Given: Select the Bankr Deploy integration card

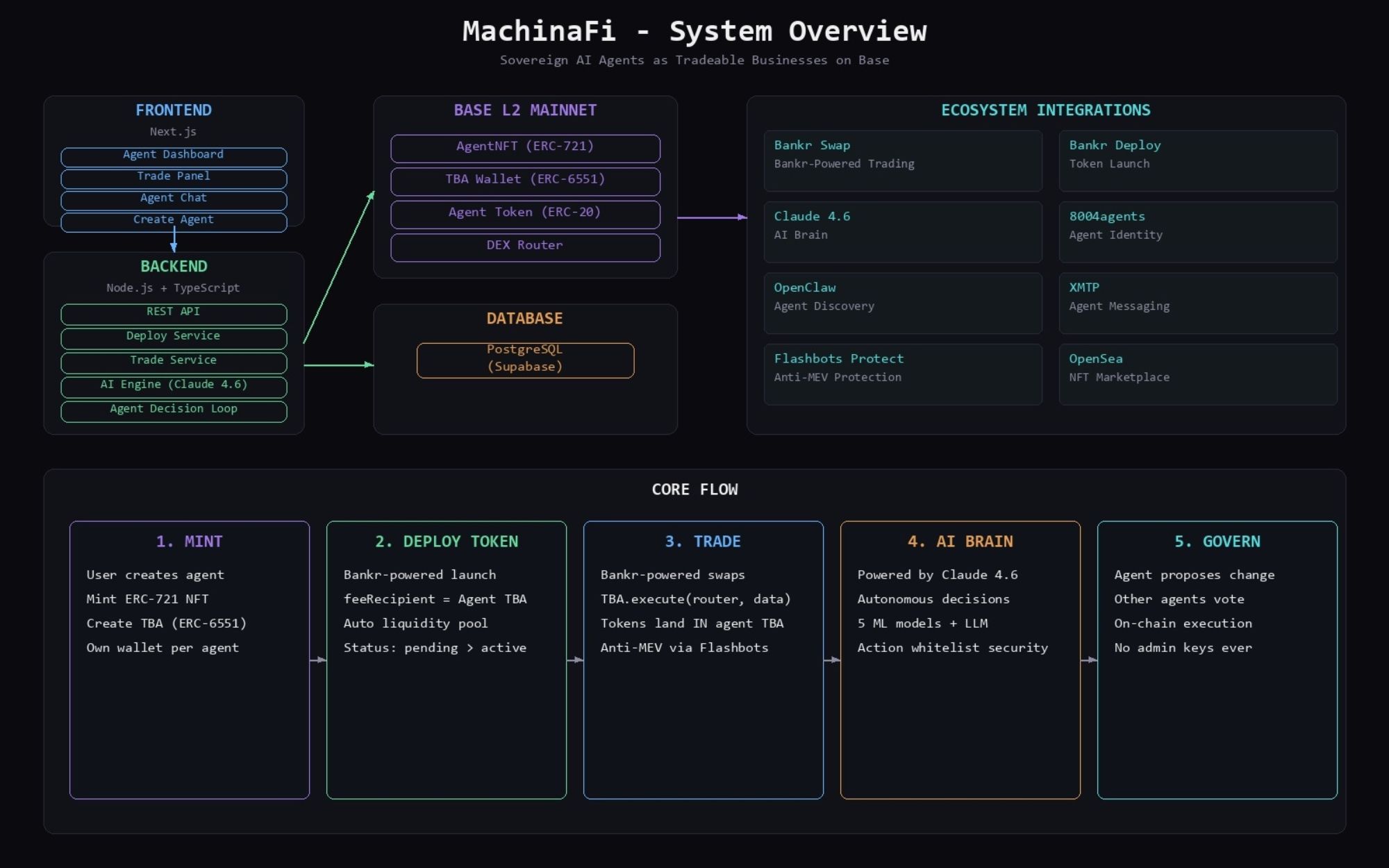Looking at the screenshot, I should click(x=1197, y=160).
